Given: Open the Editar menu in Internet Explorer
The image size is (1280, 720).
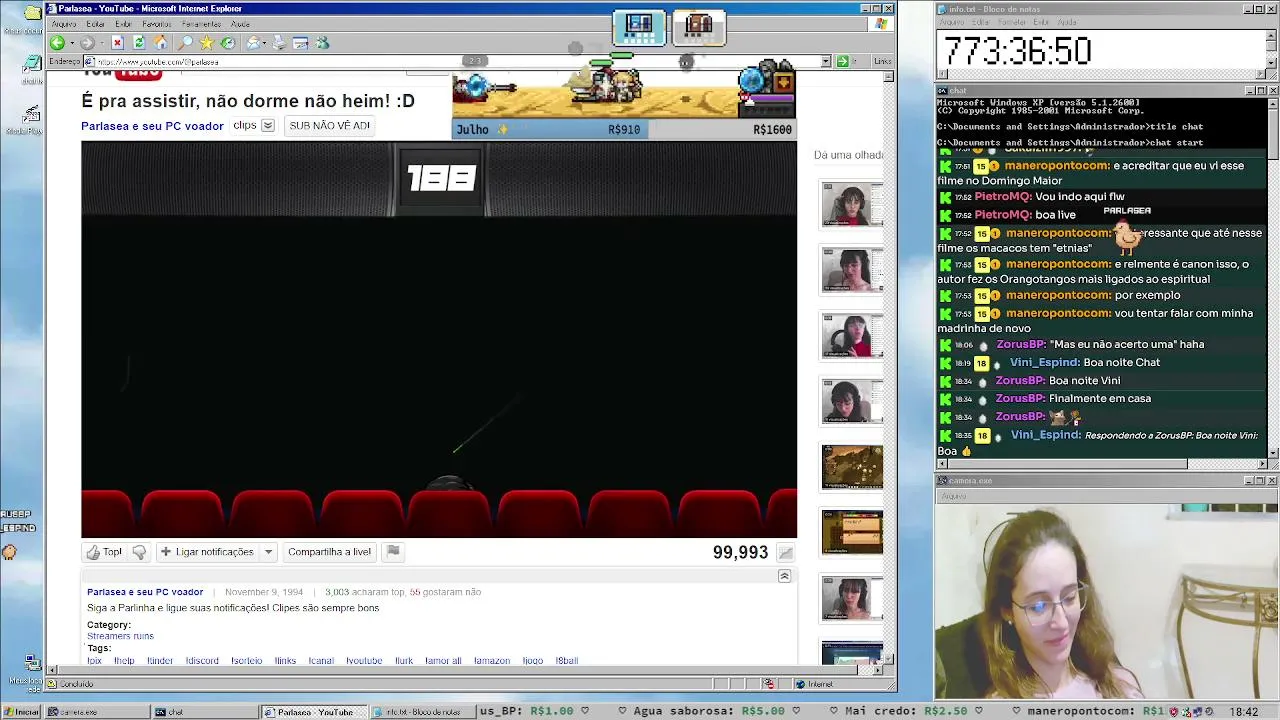Looking at the screenshot, I should tap(96, 24).
